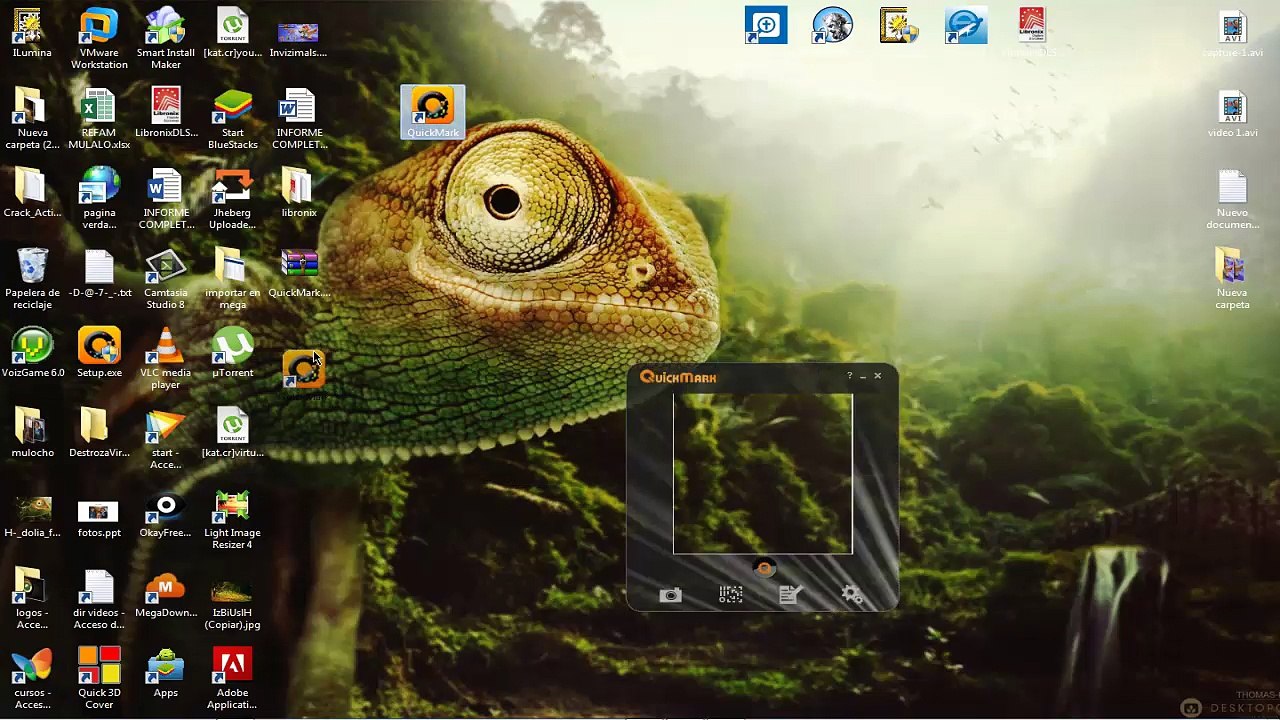Select the VLC media player shortcut
Screen dimensions: 1280x720
pos(166,358)
